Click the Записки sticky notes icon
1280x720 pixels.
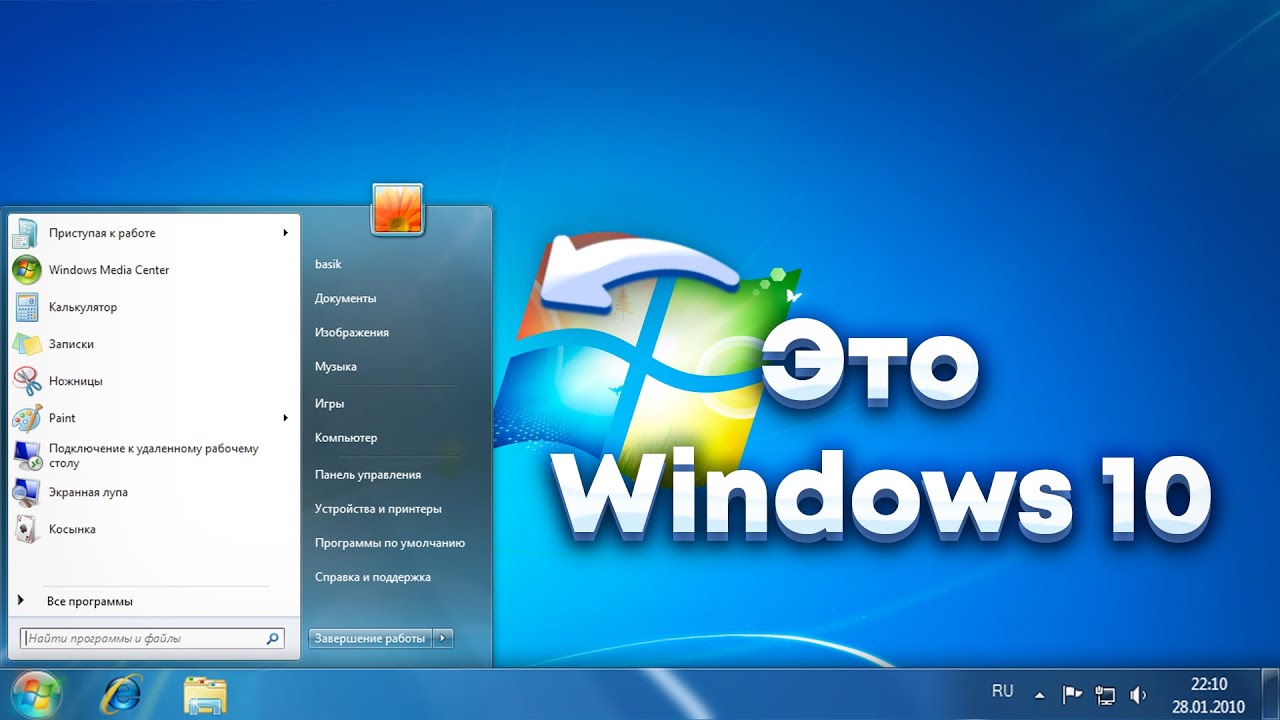[x=25, y=344]
